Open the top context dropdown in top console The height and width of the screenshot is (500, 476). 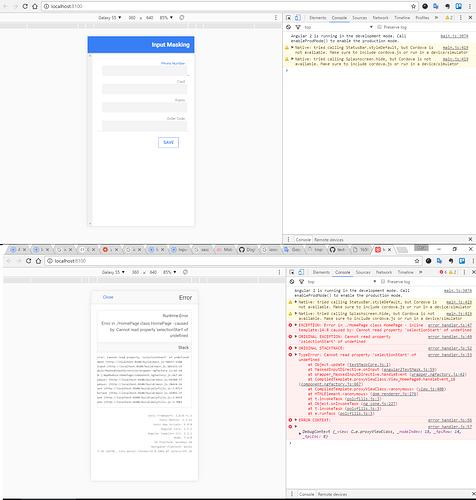point(338,27)
